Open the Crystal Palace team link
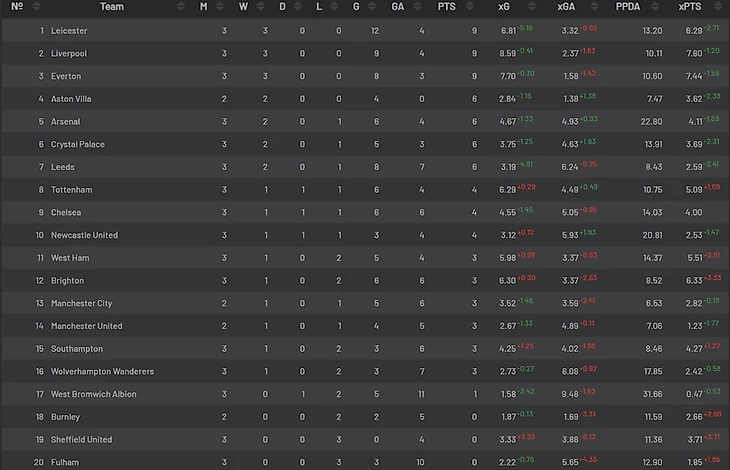 pyautogui.click(x=78, y=145)
